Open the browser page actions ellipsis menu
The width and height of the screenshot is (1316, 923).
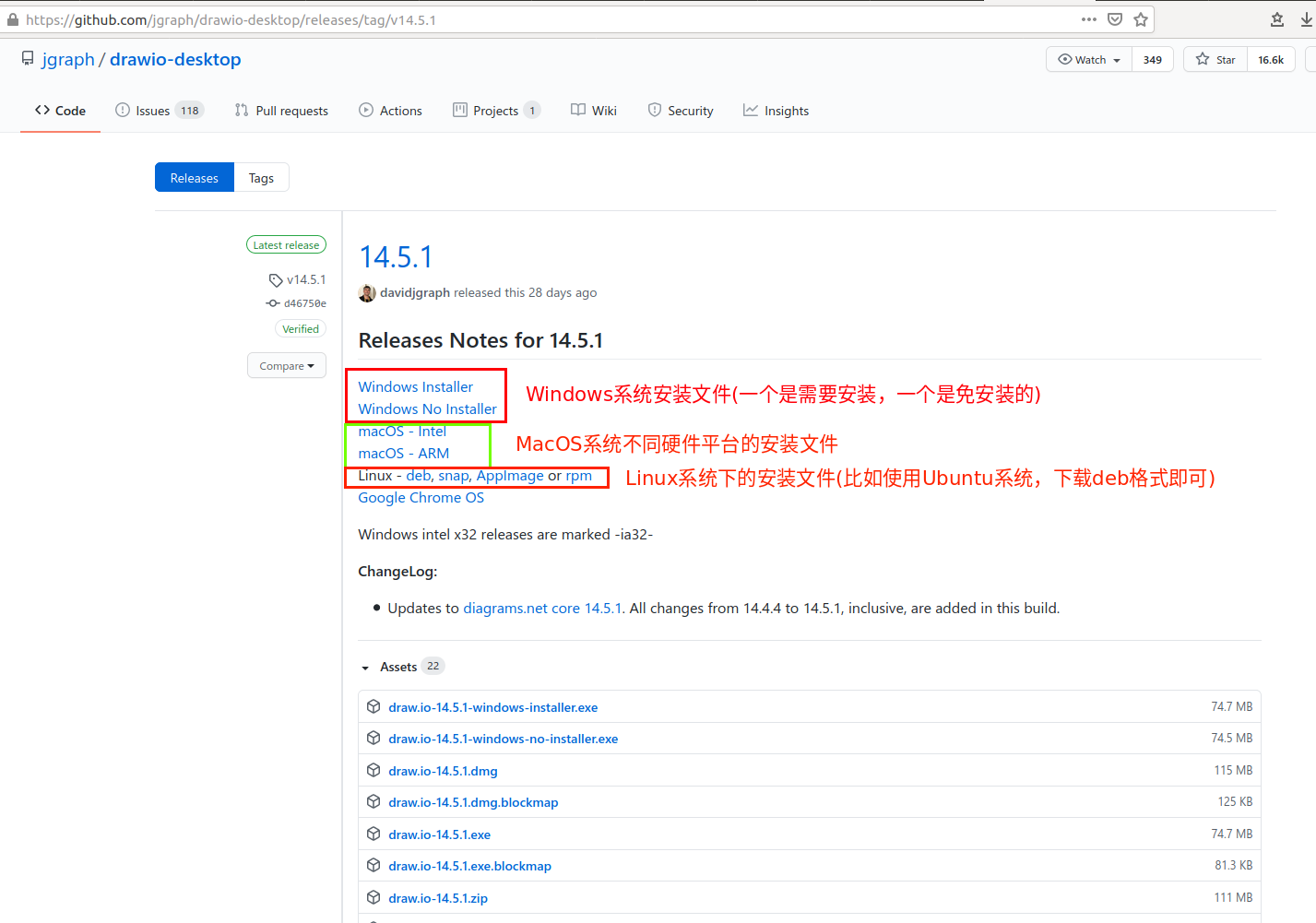point(1089,19)
